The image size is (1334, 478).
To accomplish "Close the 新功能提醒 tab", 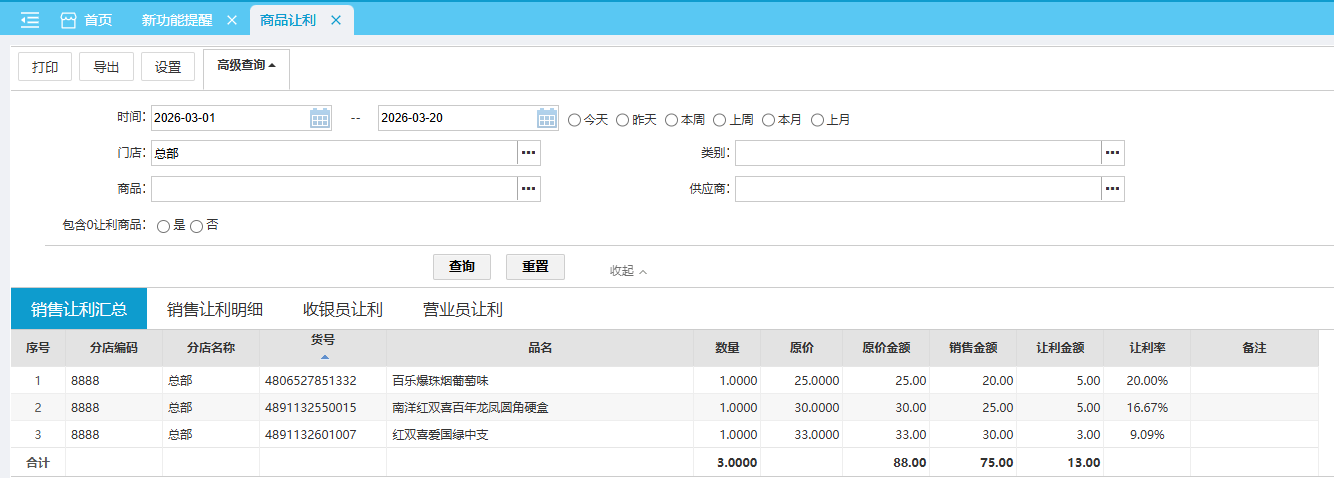I will (x=232, y=20).
